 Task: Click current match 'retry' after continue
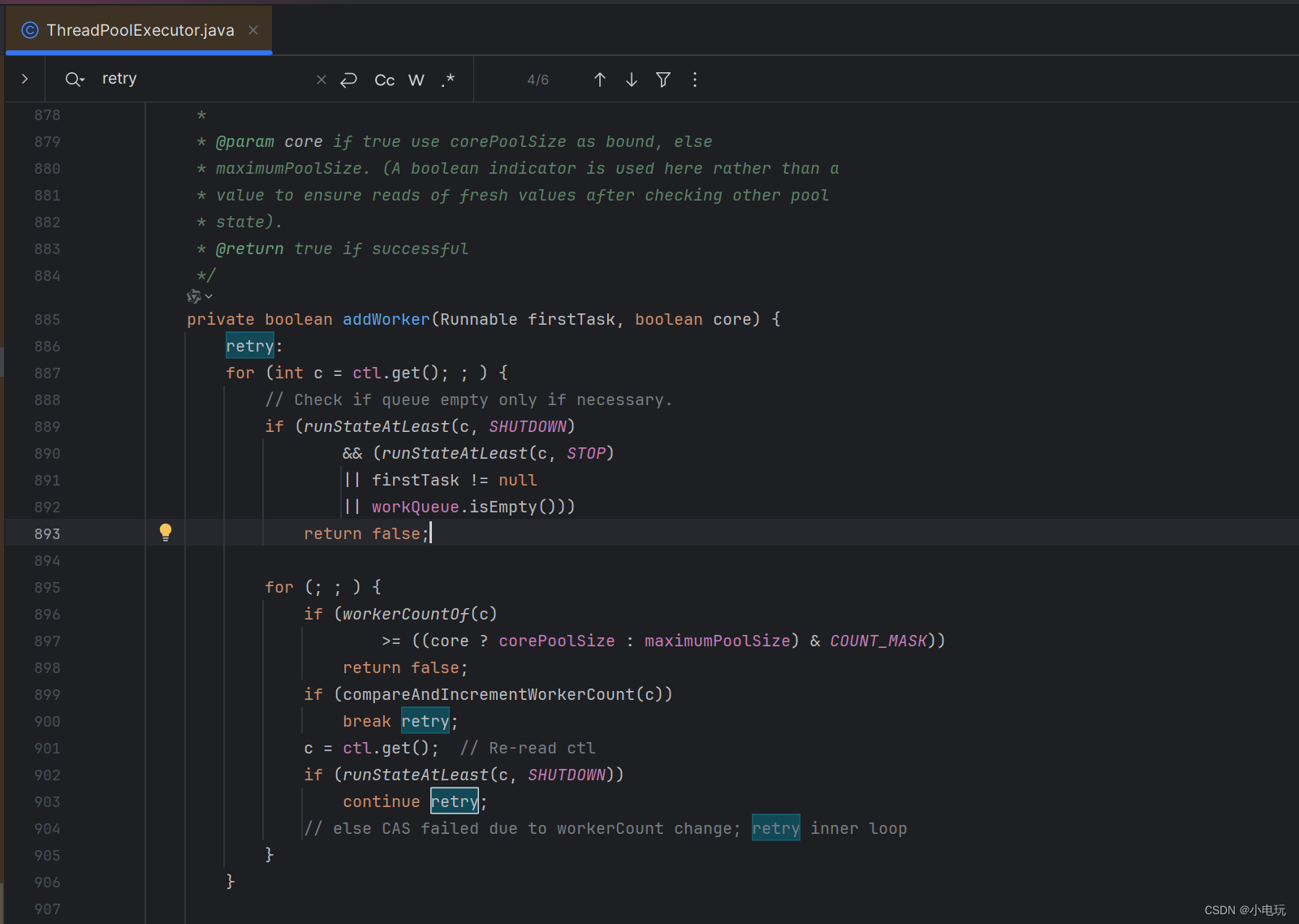point(455,801)
